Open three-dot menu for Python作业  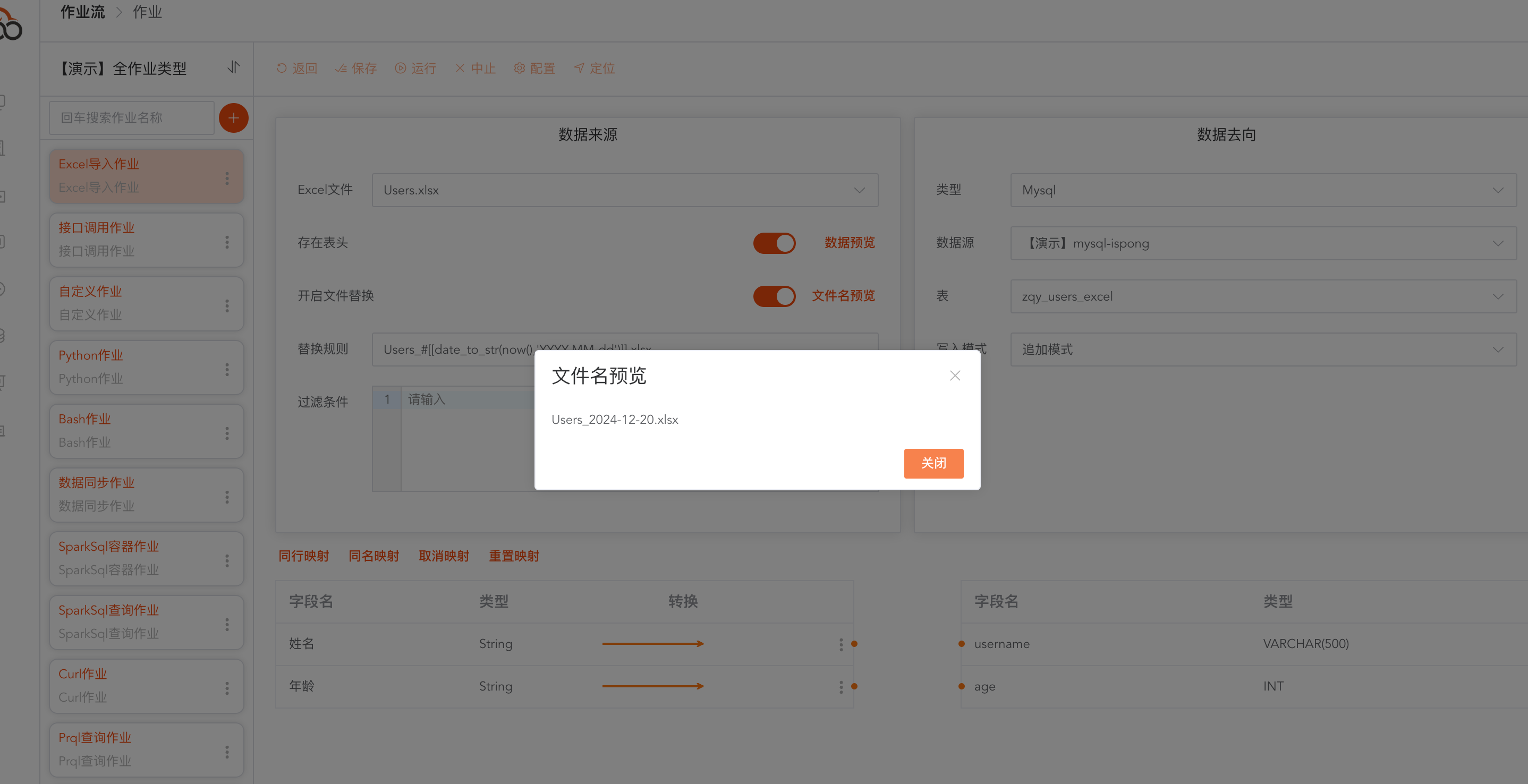(226, 370)
